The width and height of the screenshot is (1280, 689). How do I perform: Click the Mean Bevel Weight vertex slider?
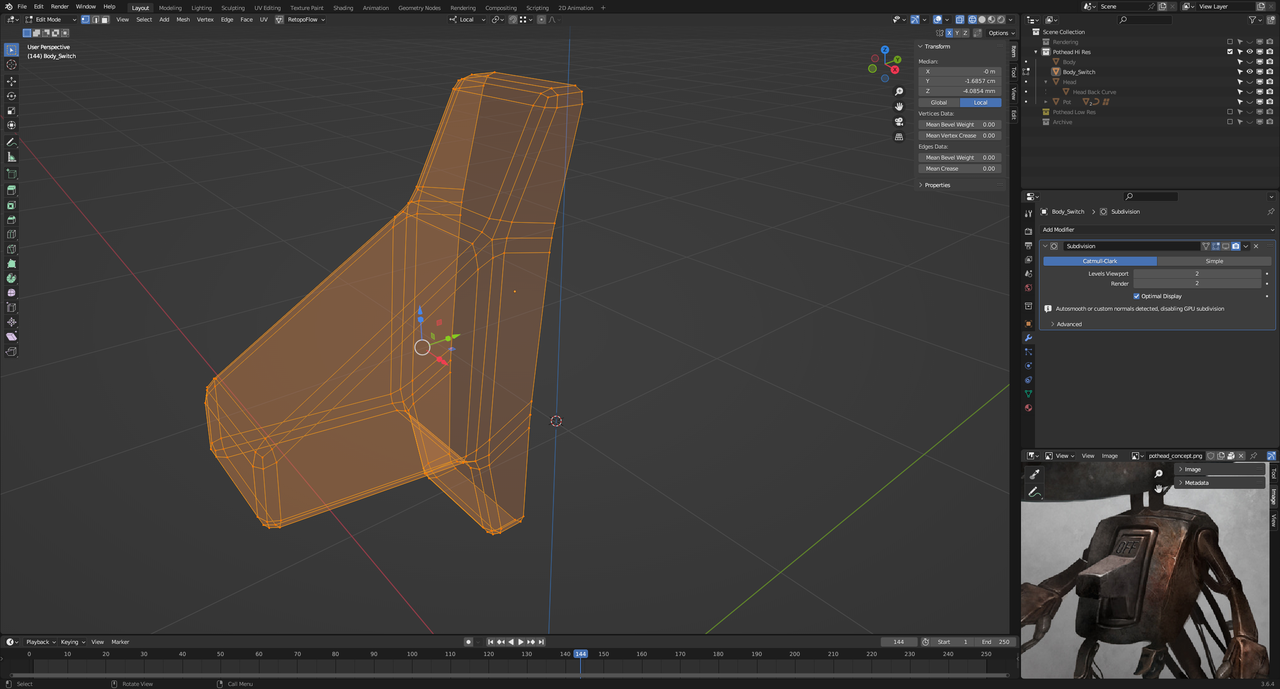point(959,125)
